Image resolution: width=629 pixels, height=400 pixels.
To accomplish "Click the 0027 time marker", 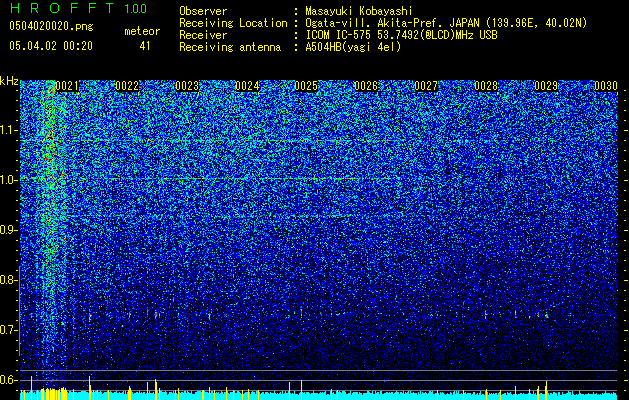I will [x=426, y=86].
